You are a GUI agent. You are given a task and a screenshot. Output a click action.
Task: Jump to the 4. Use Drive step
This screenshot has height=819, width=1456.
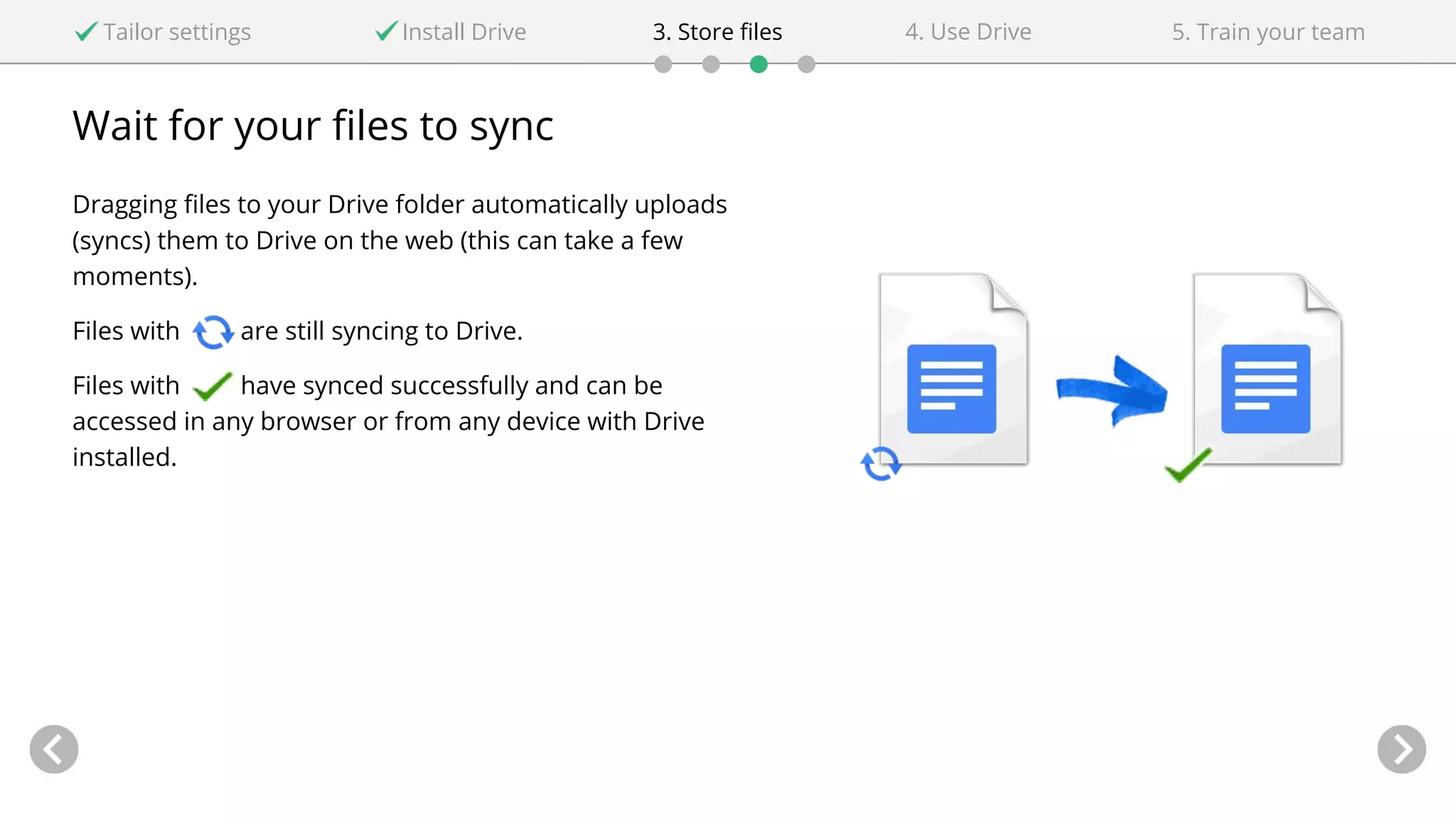[x=968, y=32]
